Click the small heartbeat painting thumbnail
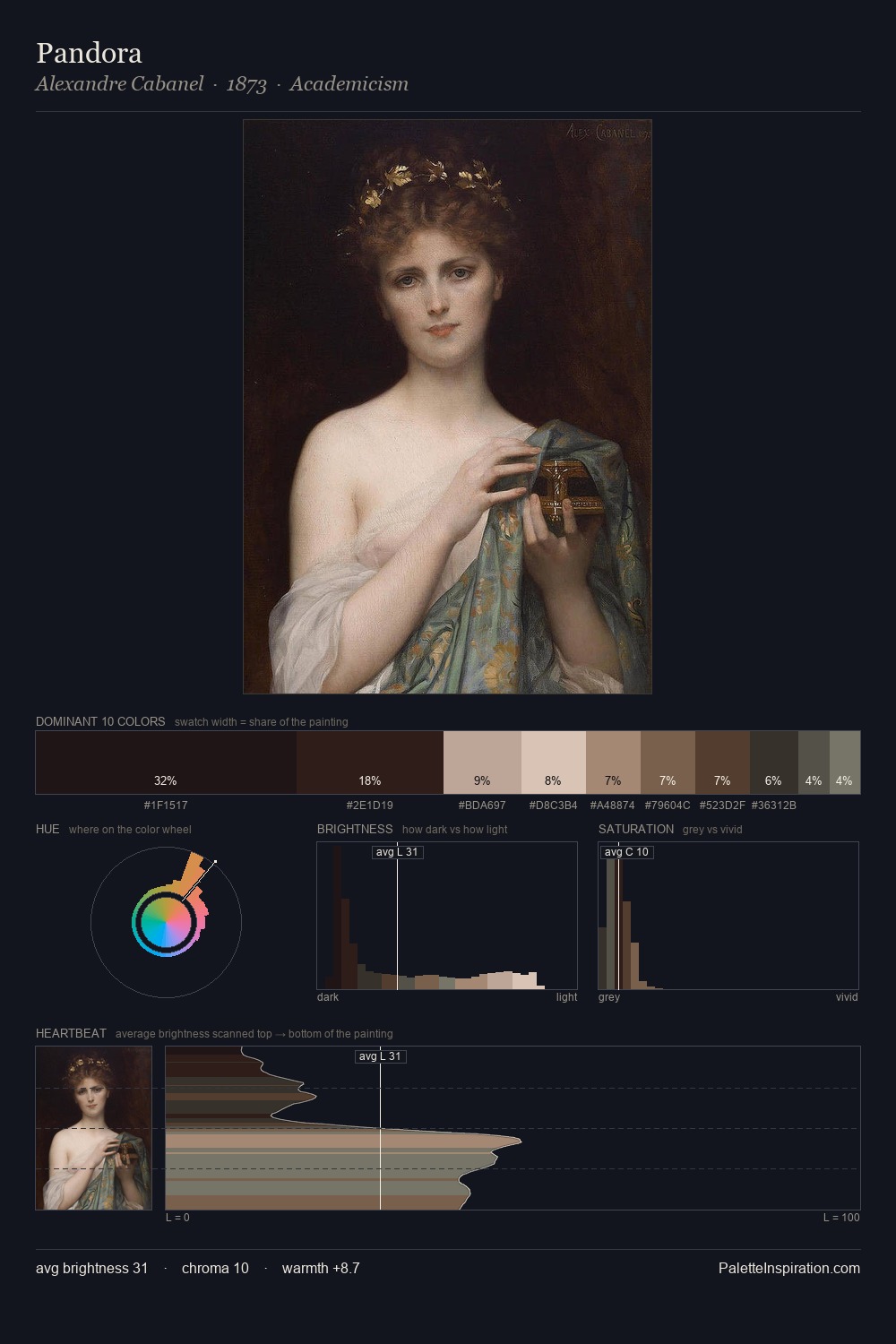The height and width of the screenshot is (1344, 896). click(x=94, y=1128)
